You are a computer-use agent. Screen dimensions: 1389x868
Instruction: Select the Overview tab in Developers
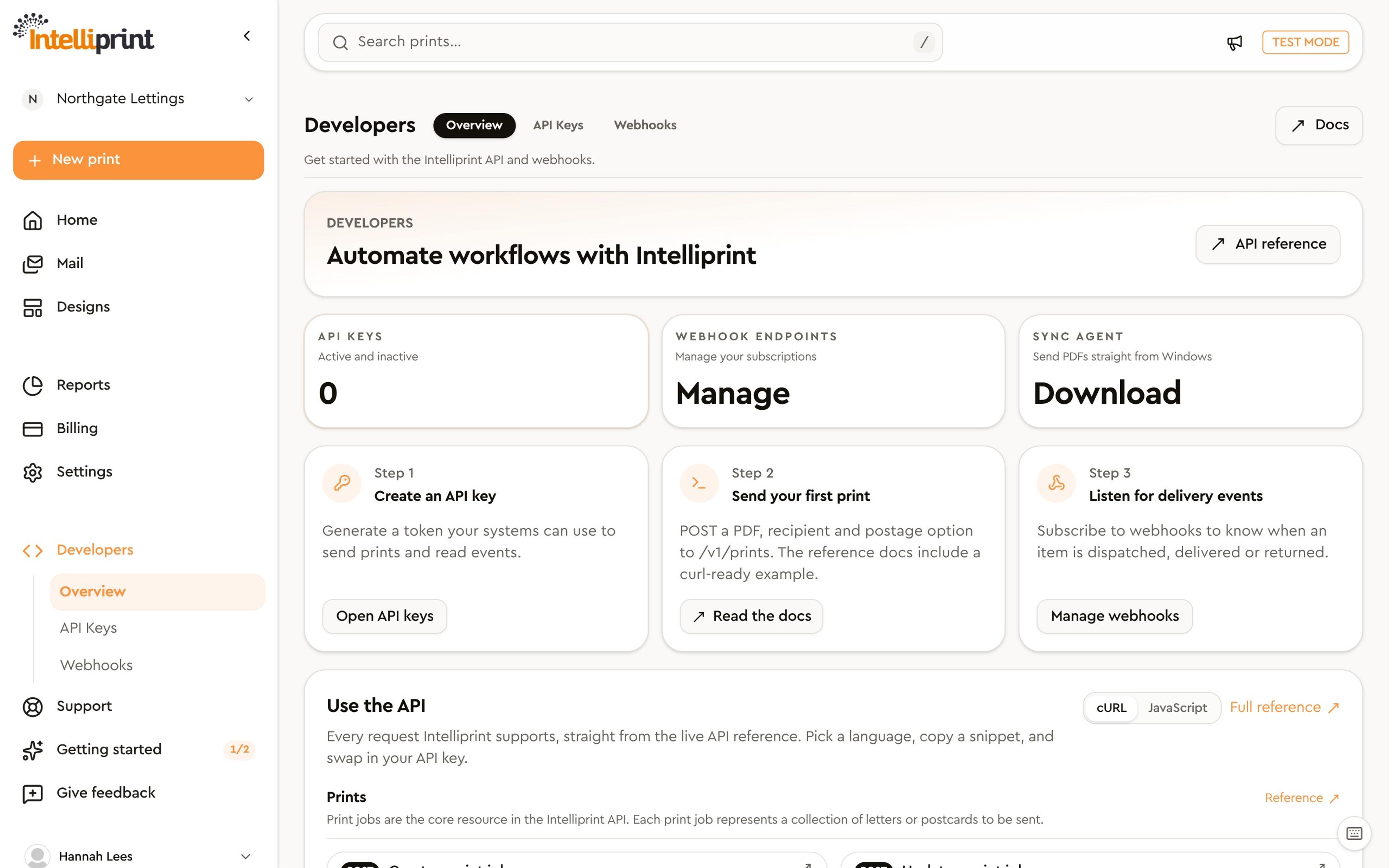tap(474, 125)
